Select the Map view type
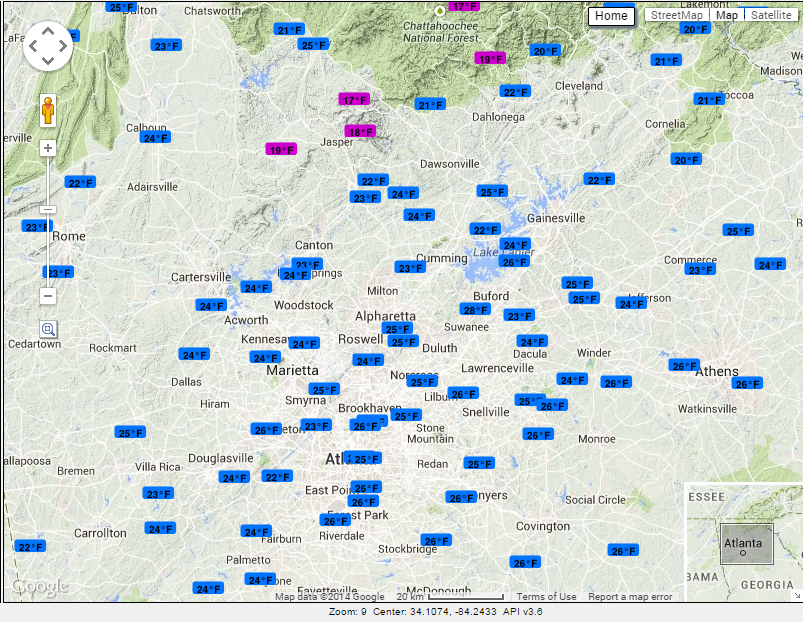Image resolution: width=803 pixels, height=622 pixels. coord(727,15)
